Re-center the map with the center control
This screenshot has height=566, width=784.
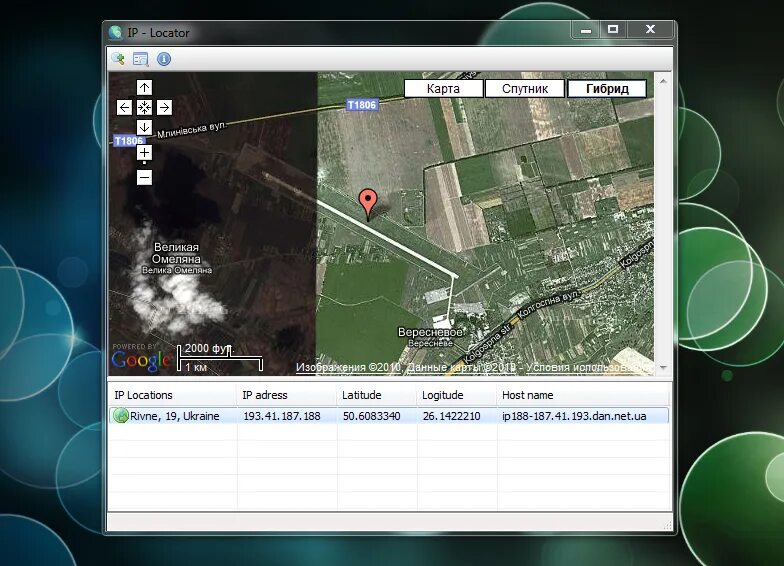coord(144,108)
